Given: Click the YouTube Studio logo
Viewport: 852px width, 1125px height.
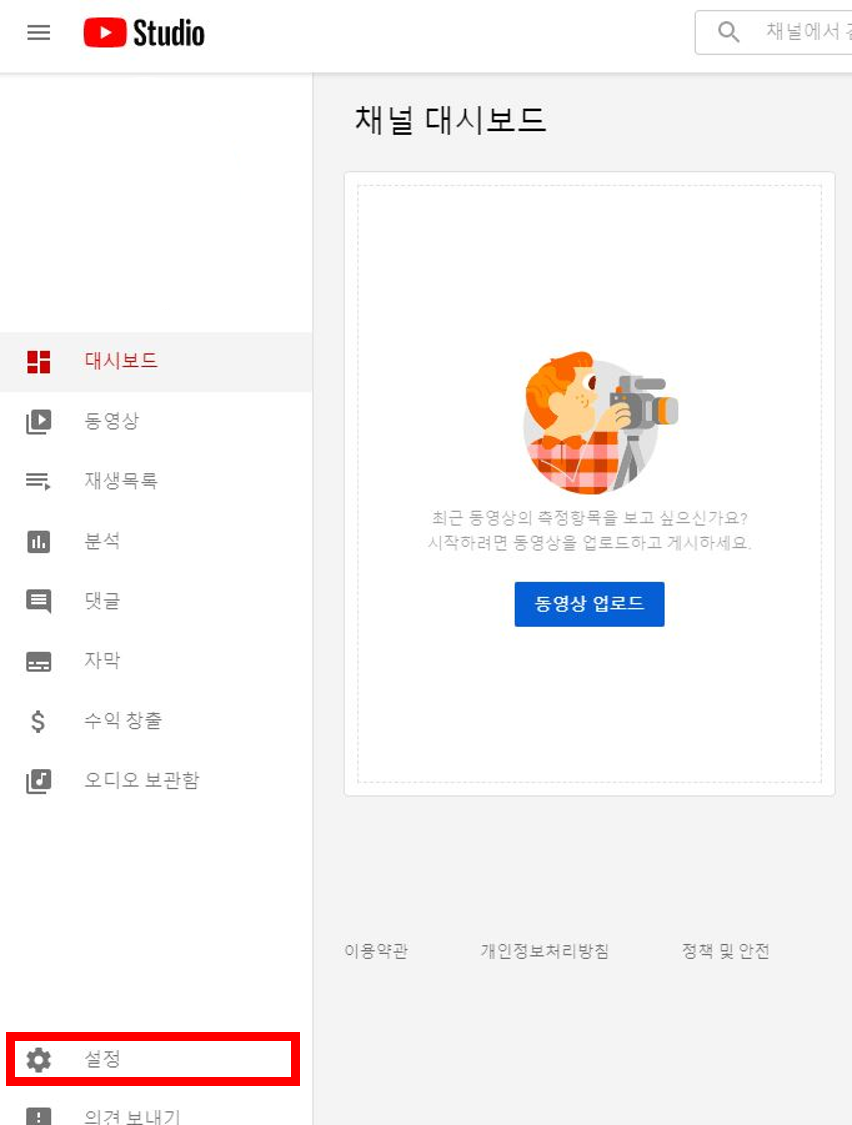Looking at the screenshot, I should click(x=144, y=33).
